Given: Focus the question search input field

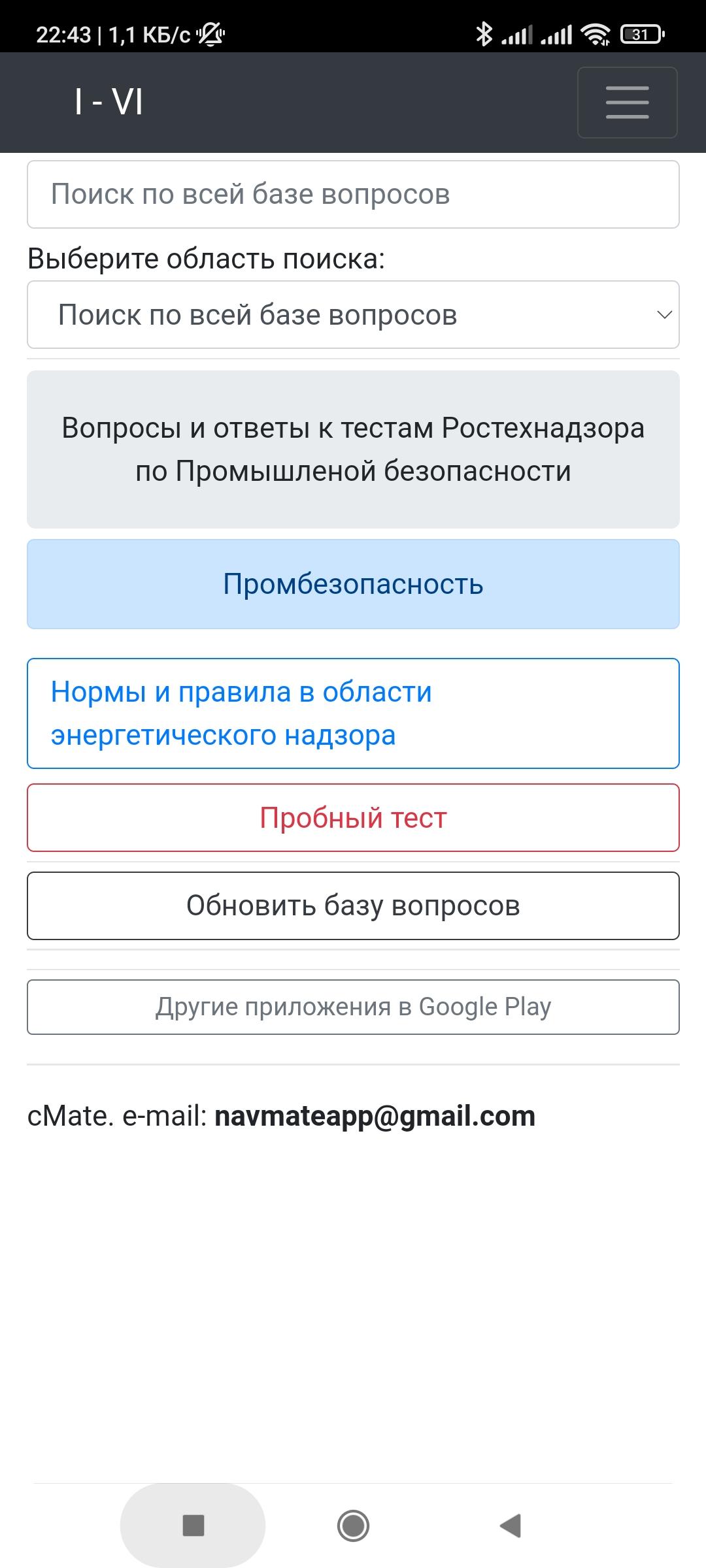Looking at the screenshot, I should tap(353, 195).
